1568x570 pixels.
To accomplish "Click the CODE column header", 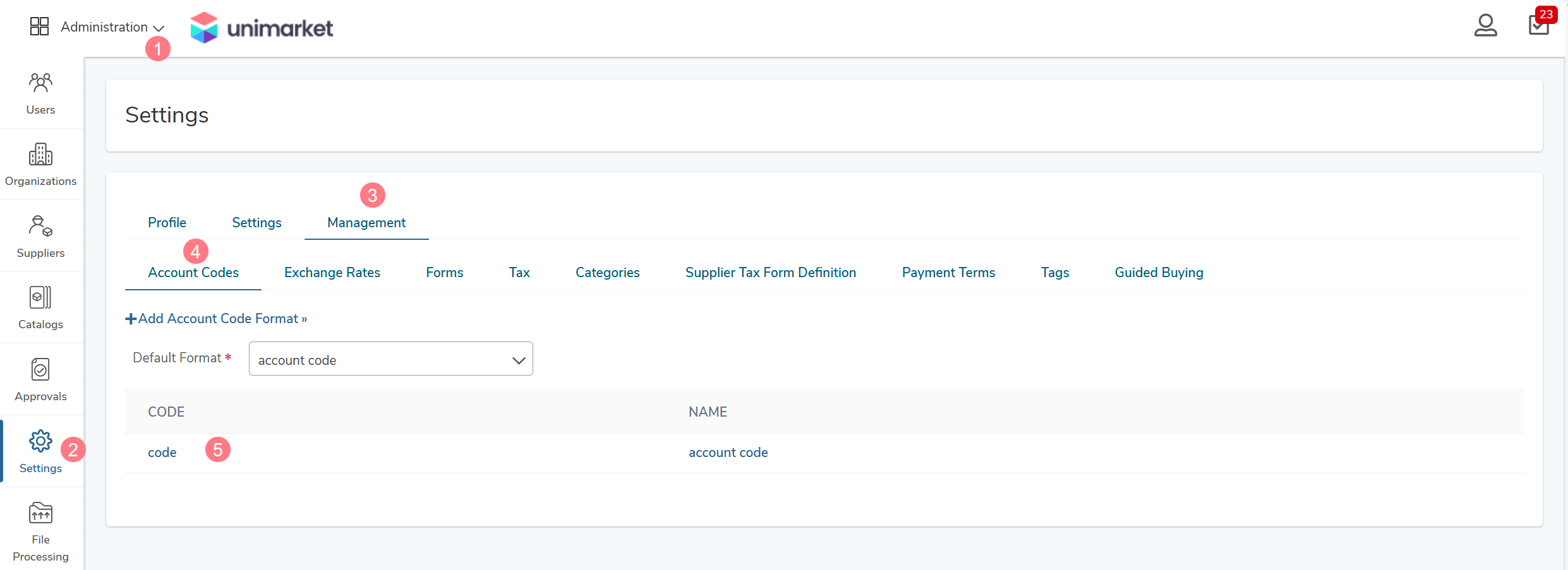I will tap(166, 412).
